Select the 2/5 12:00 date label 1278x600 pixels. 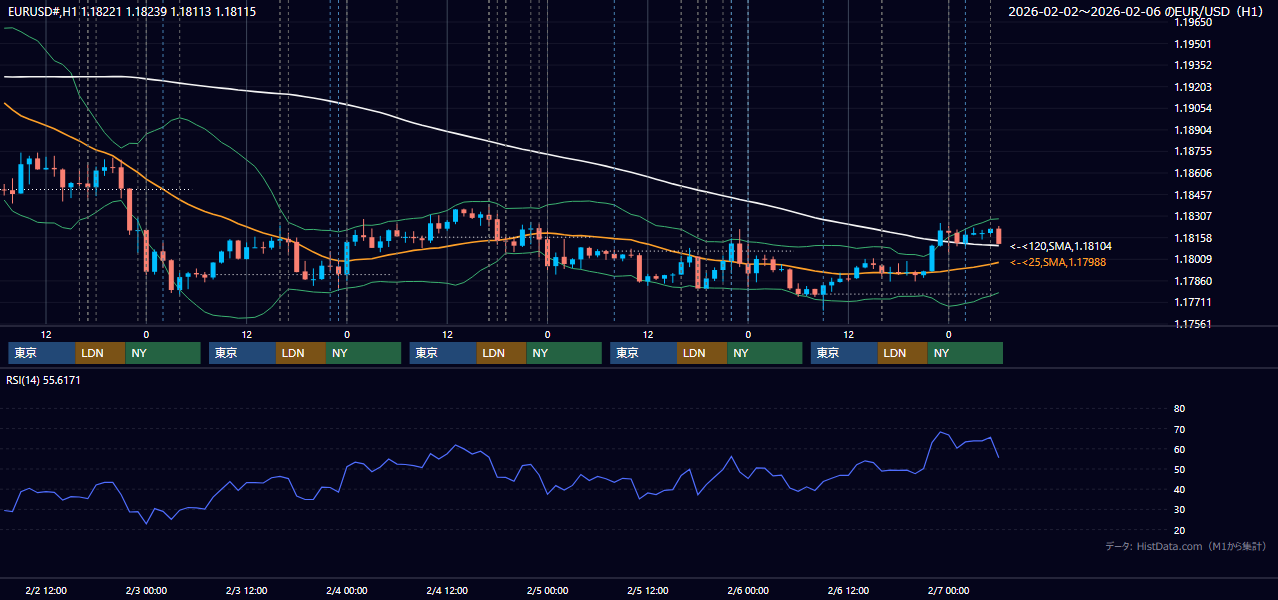coord(648,591)
